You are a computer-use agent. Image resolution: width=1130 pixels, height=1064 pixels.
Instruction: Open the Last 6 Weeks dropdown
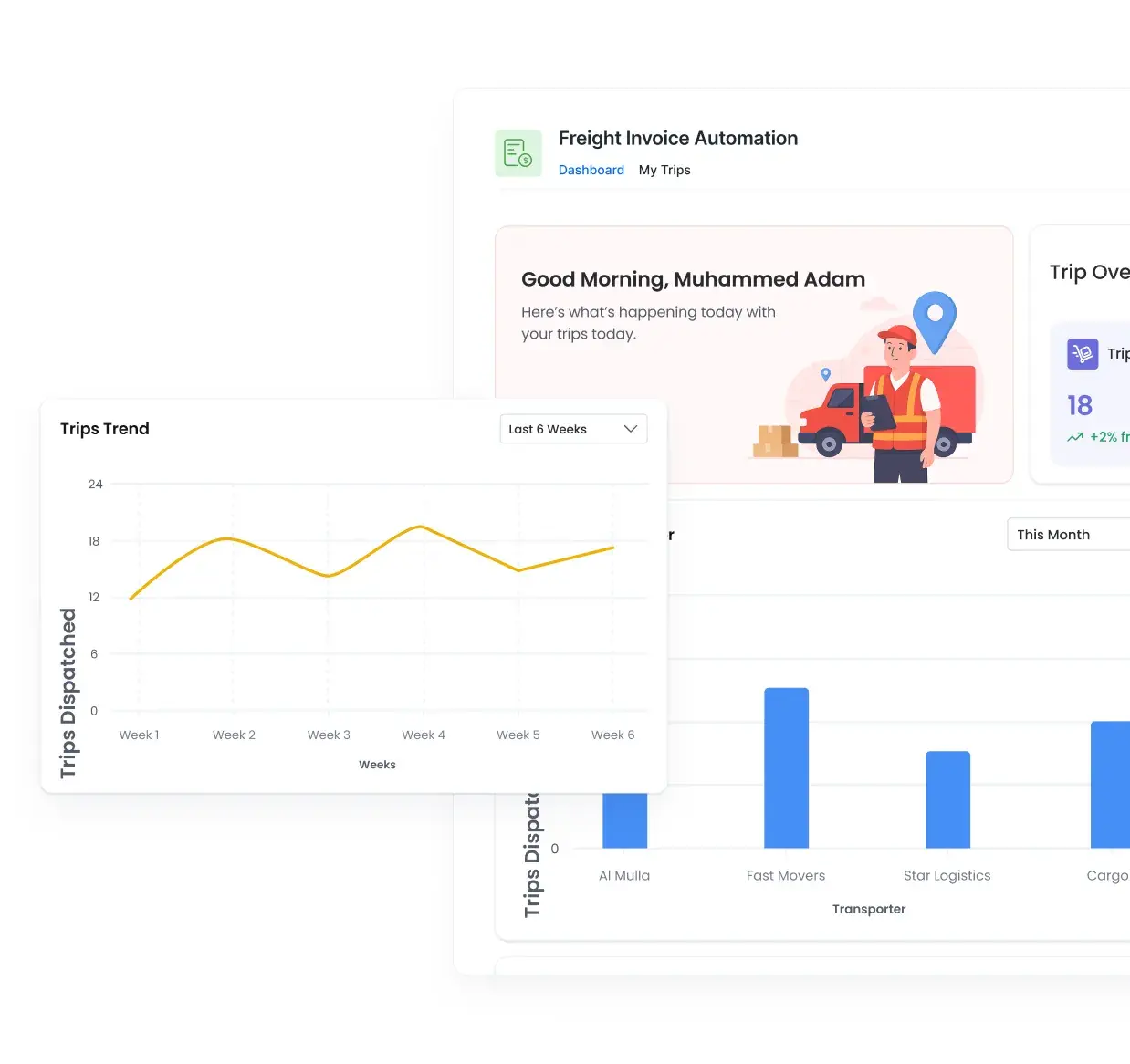tap(572, 429)
